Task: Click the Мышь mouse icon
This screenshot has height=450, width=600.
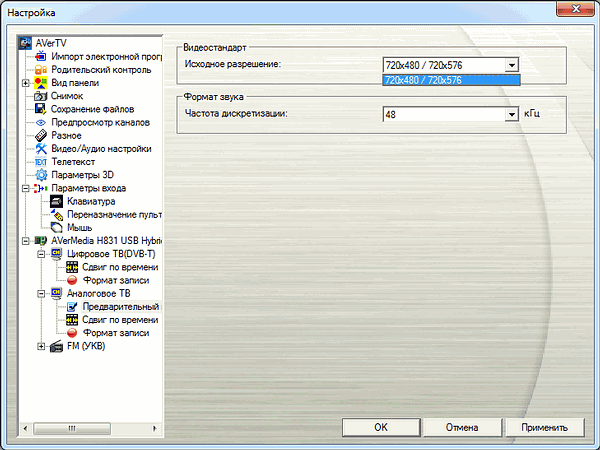Action: point(56,228)
